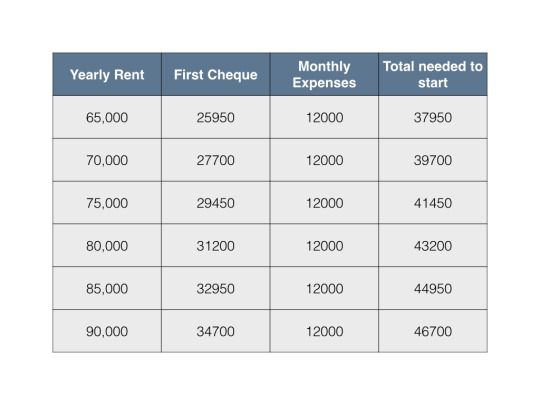
Task: Select the 75,000 yearly rent cell
Action: (107, 203)
